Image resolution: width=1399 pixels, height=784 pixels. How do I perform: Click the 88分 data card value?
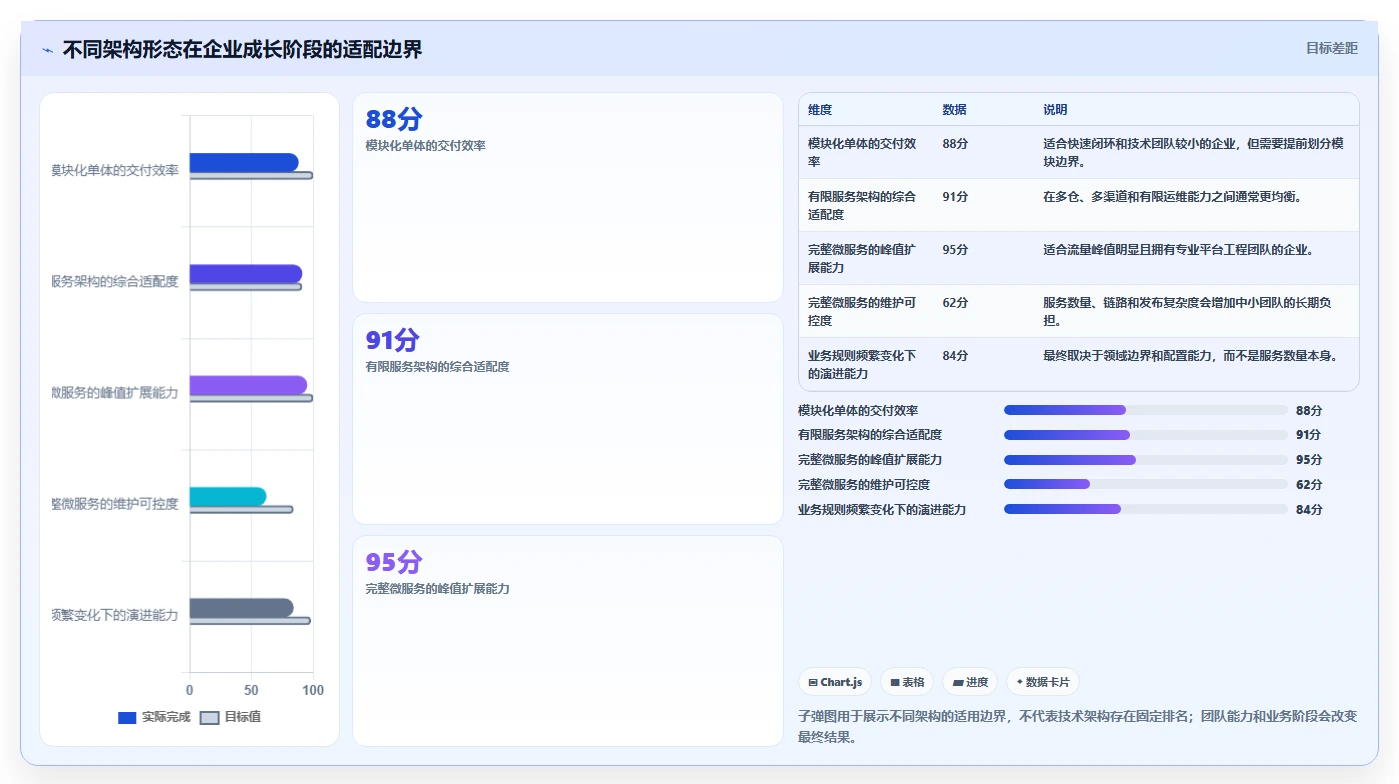click(394, 119)
